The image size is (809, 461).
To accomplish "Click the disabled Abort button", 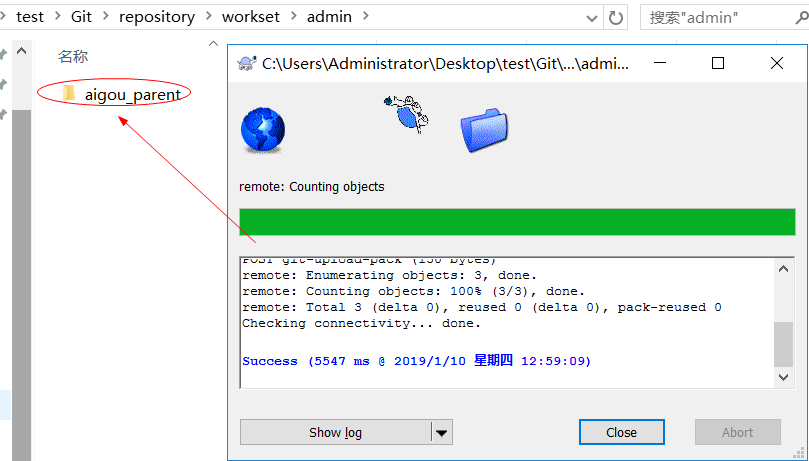I will (737, 432).
